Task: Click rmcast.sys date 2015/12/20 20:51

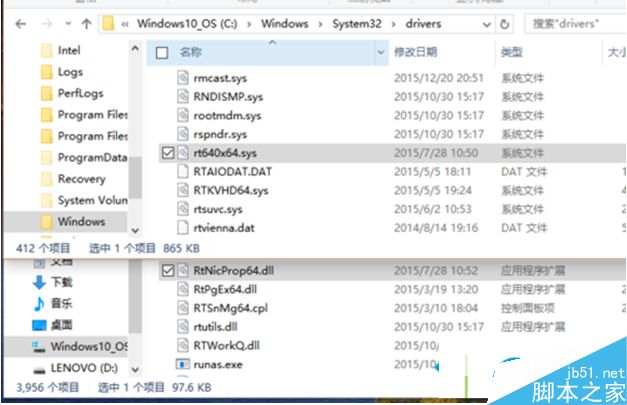Action: 439,78
